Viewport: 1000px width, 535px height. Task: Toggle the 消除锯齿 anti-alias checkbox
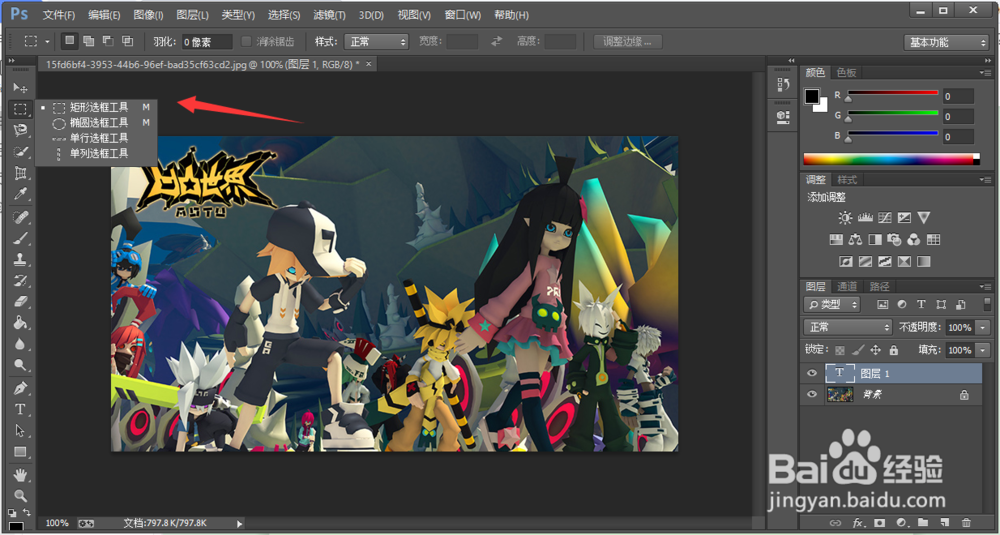coord(247,41)
